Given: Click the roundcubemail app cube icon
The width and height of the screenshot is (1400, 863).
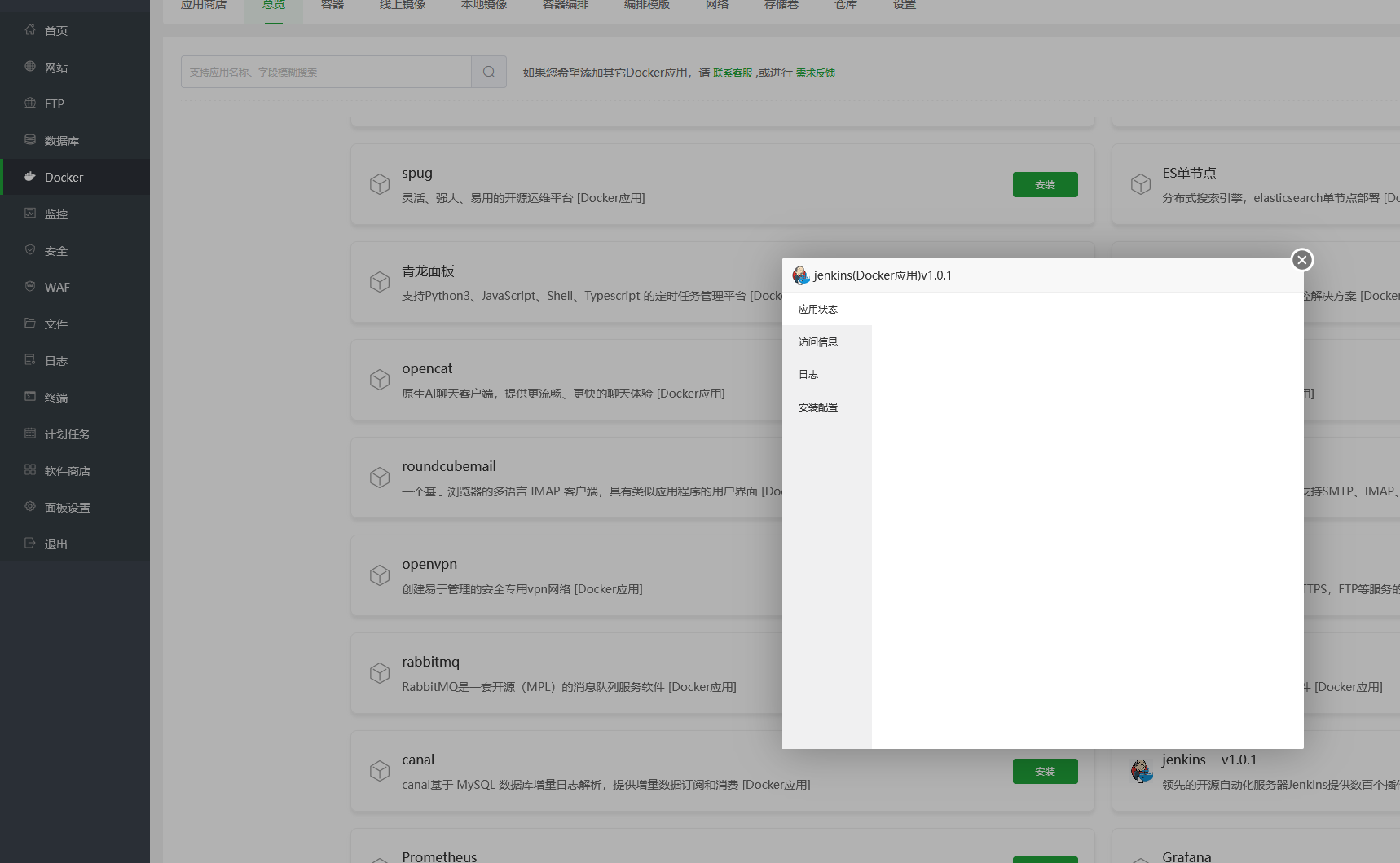Looking at the screenshot, I should (x=380, y=478).
